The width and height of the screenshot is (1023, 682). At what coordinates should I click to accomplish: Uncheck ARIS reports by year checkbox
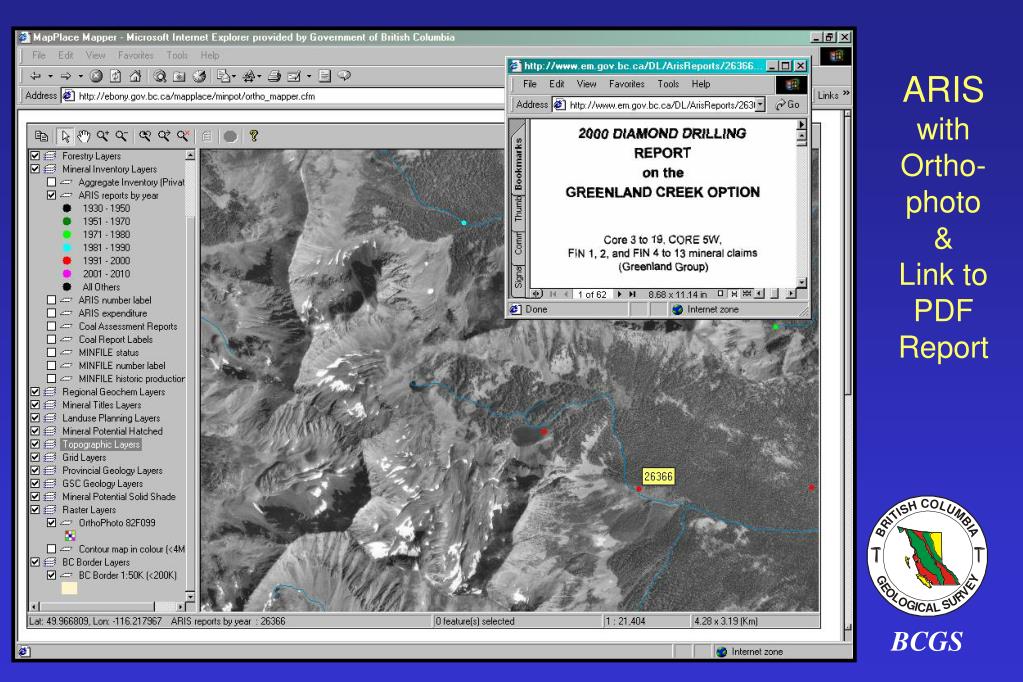[52, 195]
